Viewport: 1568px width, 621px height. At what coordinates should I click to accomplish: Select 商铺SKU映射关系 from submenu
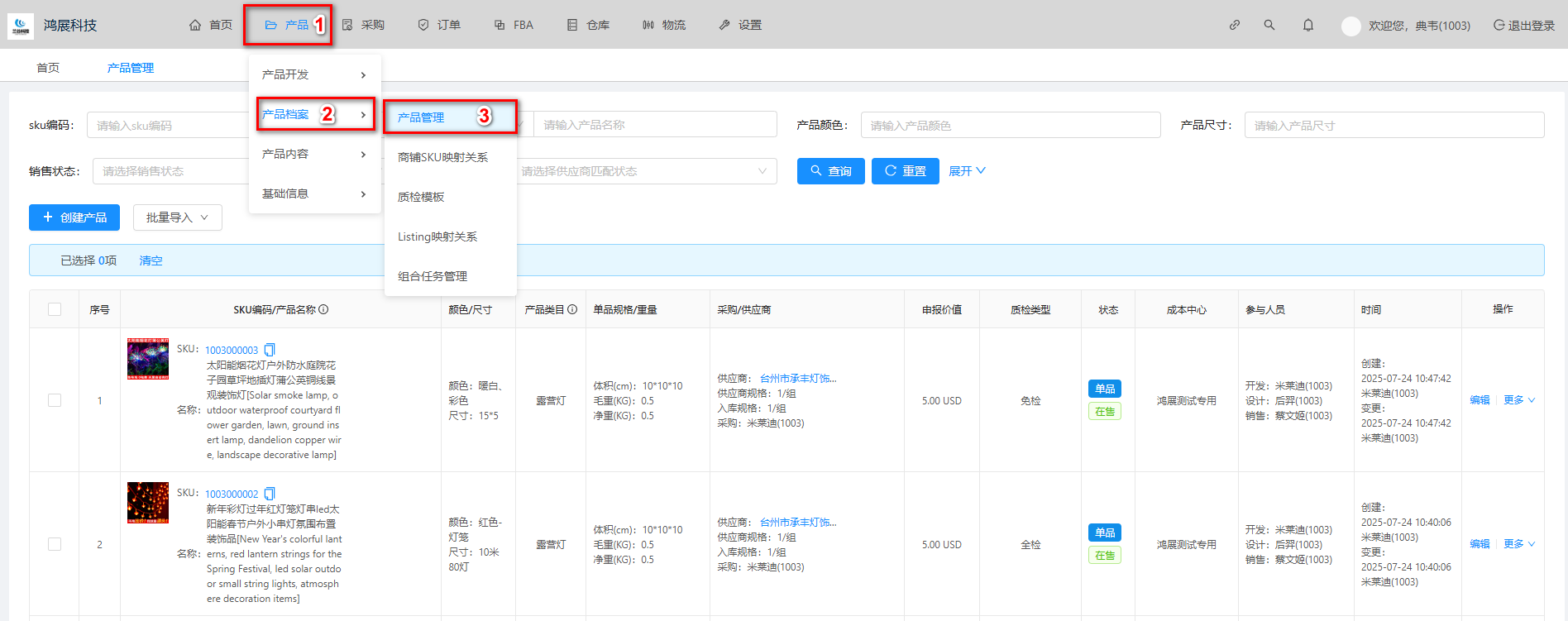[x=442, y=157]
